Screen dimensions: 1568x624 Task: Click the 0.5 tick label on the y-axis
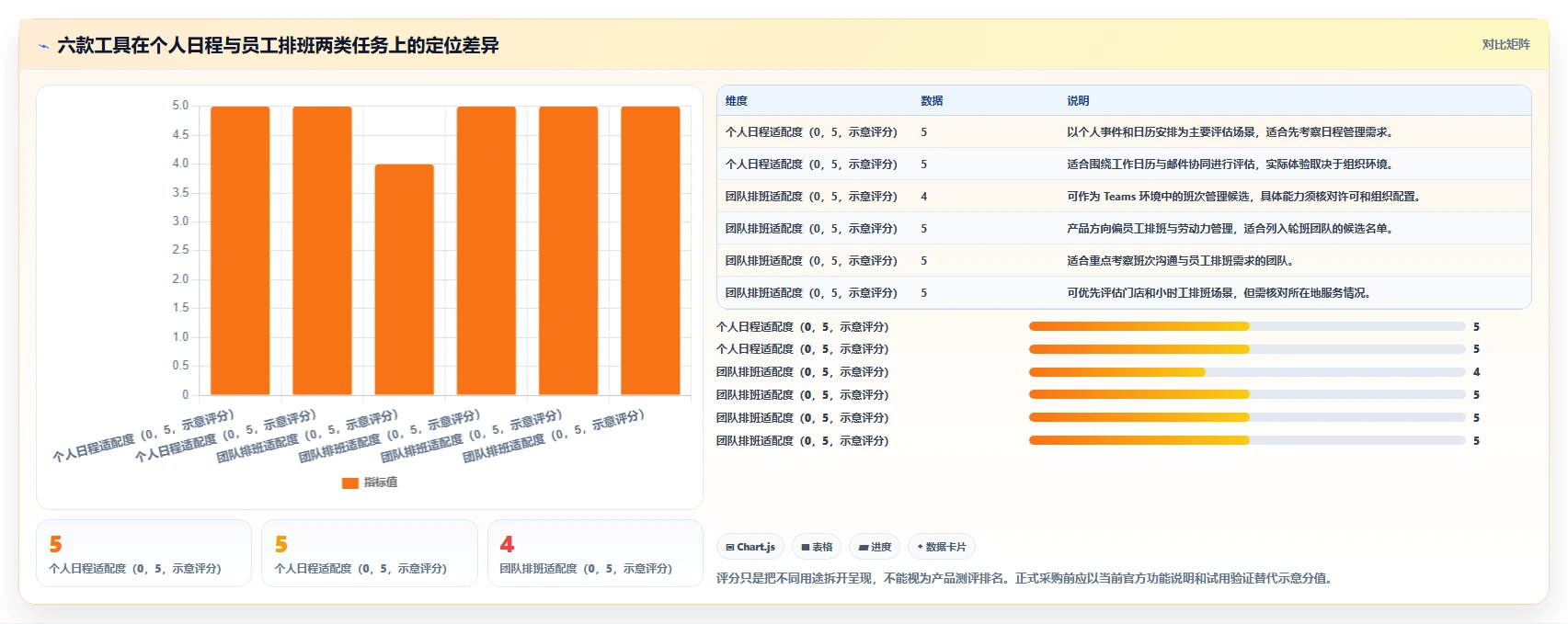[180, 366]
